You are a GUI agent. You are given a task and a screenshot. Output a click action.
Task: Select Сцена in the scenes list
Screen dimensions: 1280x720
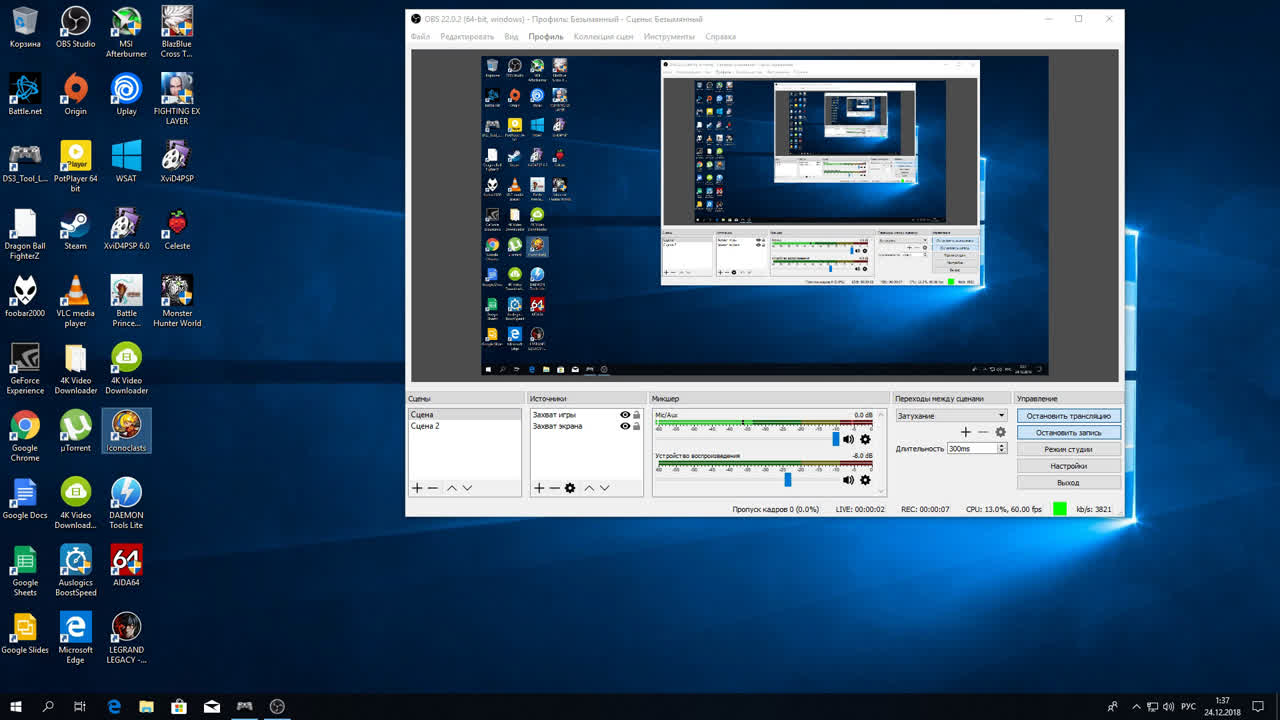(464, 414)
